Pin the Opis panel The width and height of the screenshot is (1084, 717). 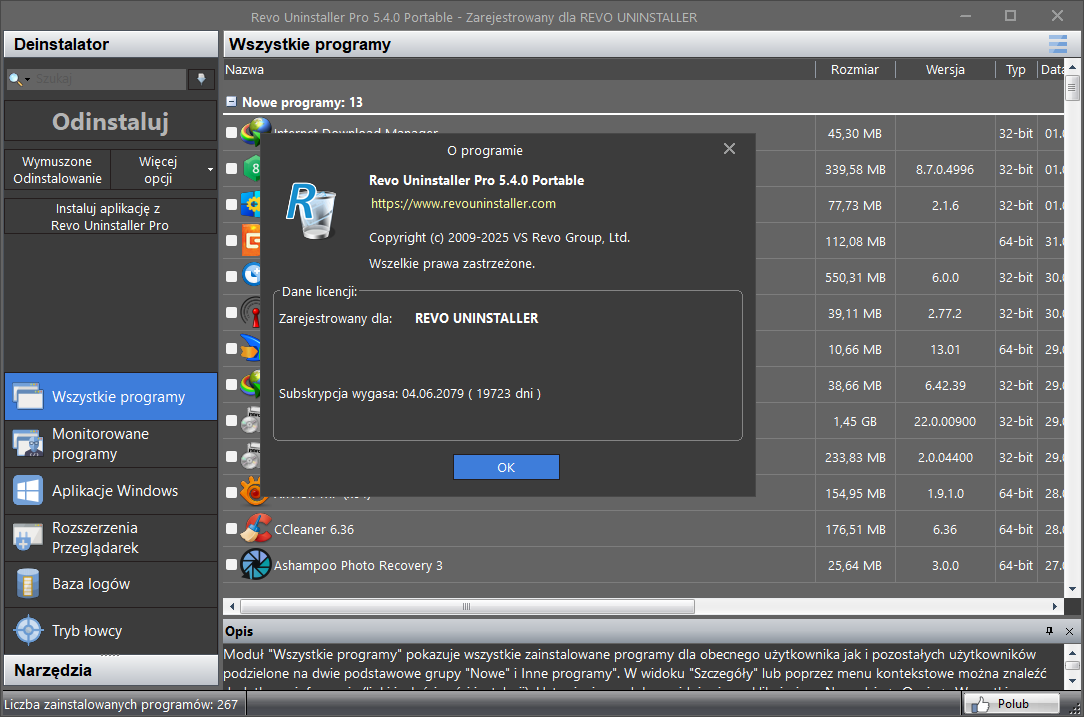point(1049,631)
